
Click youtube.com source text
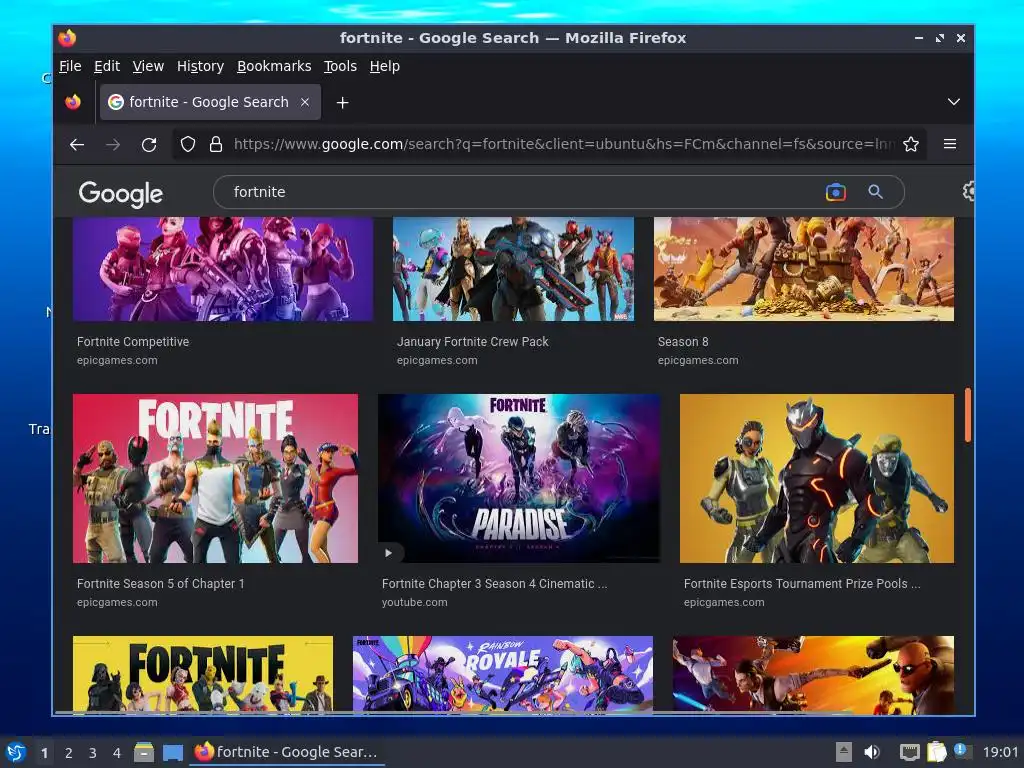pos(415,602)
